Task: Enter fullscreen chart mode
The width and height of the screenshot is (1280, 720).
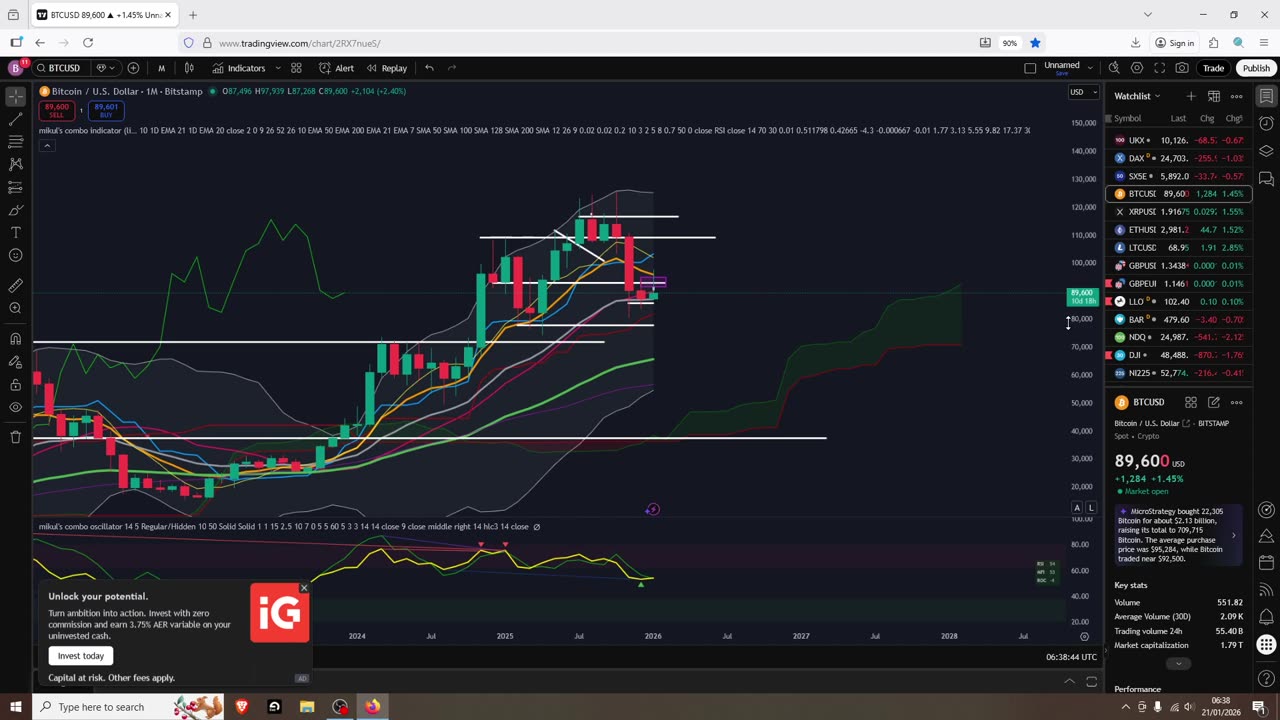Action: click(1160, 68)
